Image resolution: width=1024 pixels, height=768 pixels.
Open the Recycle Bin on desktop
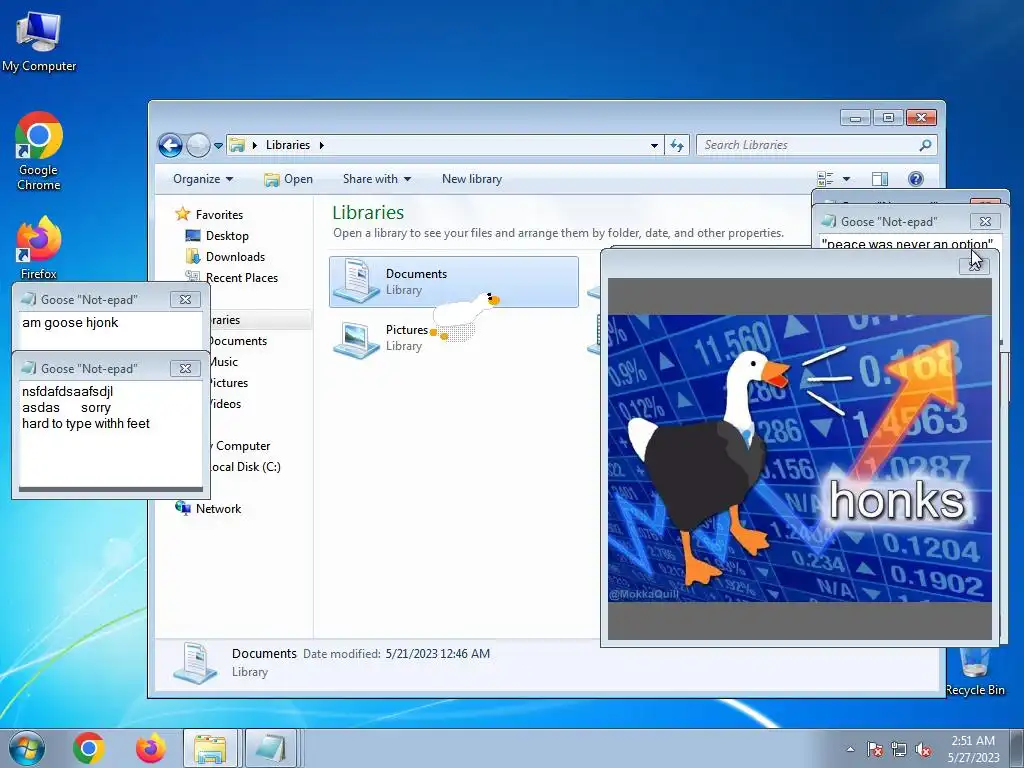[975, 671]
